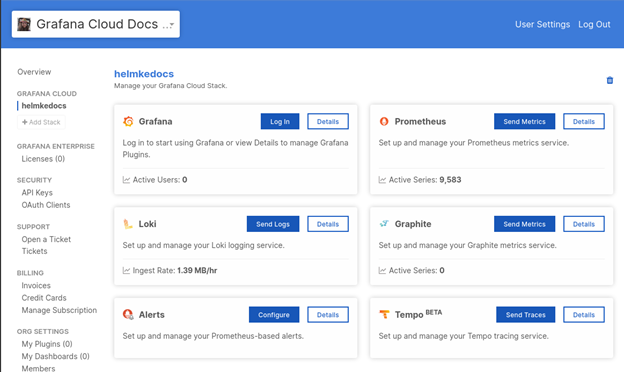Click the Tempo logo icon
This screenshot has height=372, width=624.
pyautogui.click(x=384, y=314)
